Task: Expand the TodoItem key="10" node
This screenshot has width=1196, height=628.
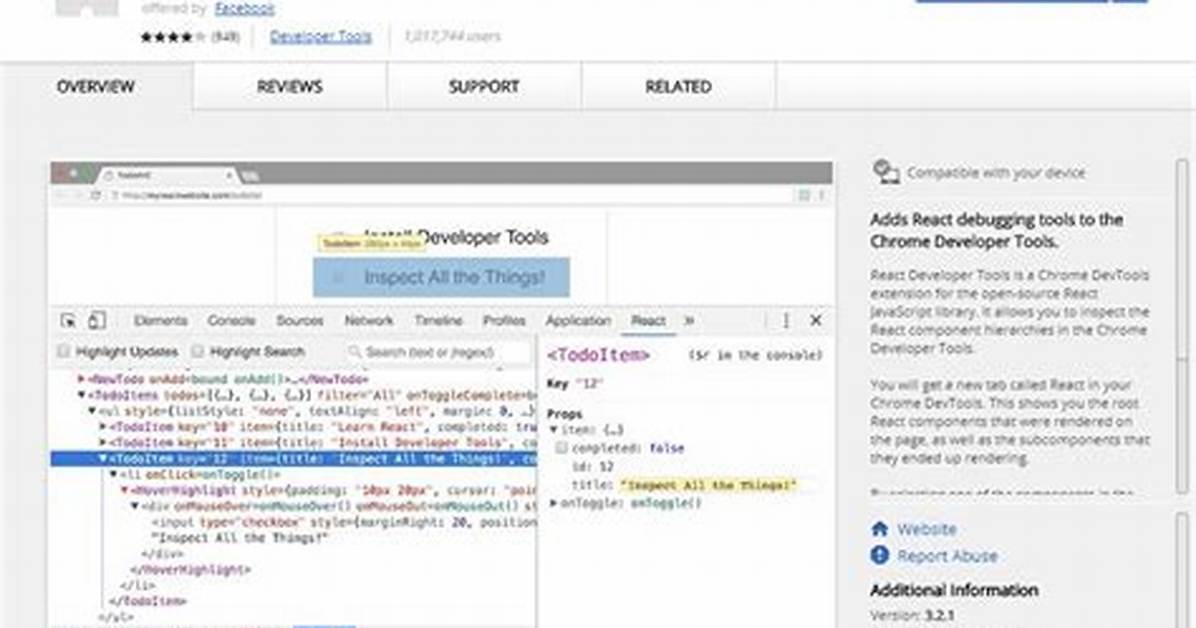Action: point(104,427)
